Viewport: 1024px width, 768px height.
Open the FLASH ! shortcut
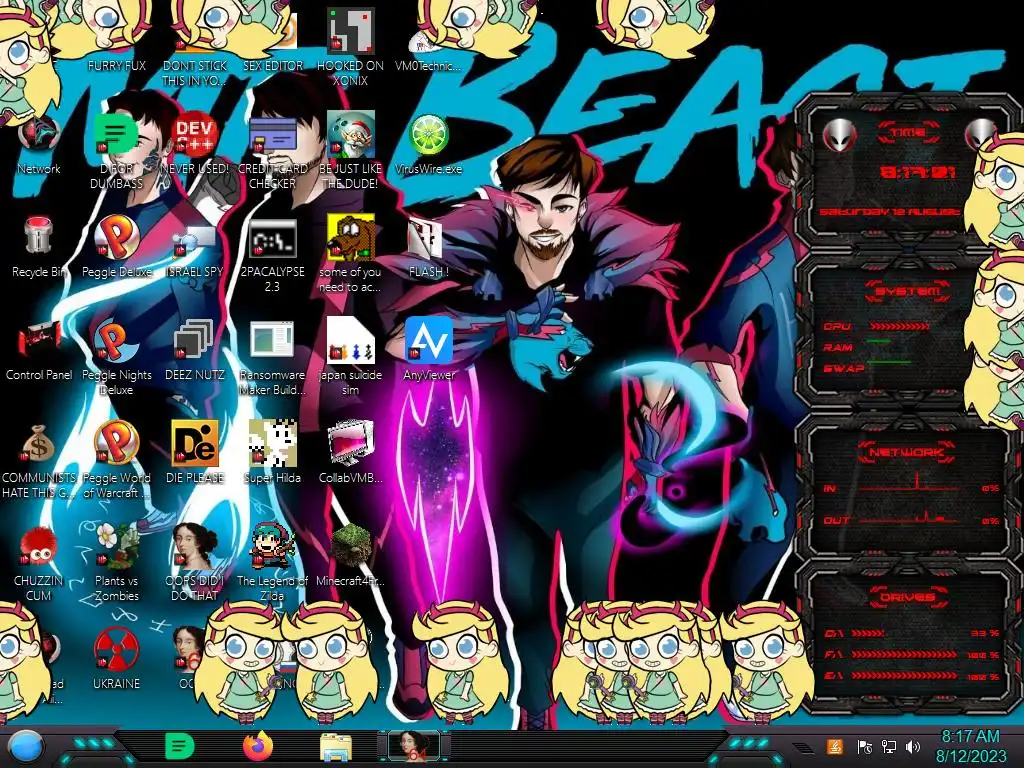point(428,248)
